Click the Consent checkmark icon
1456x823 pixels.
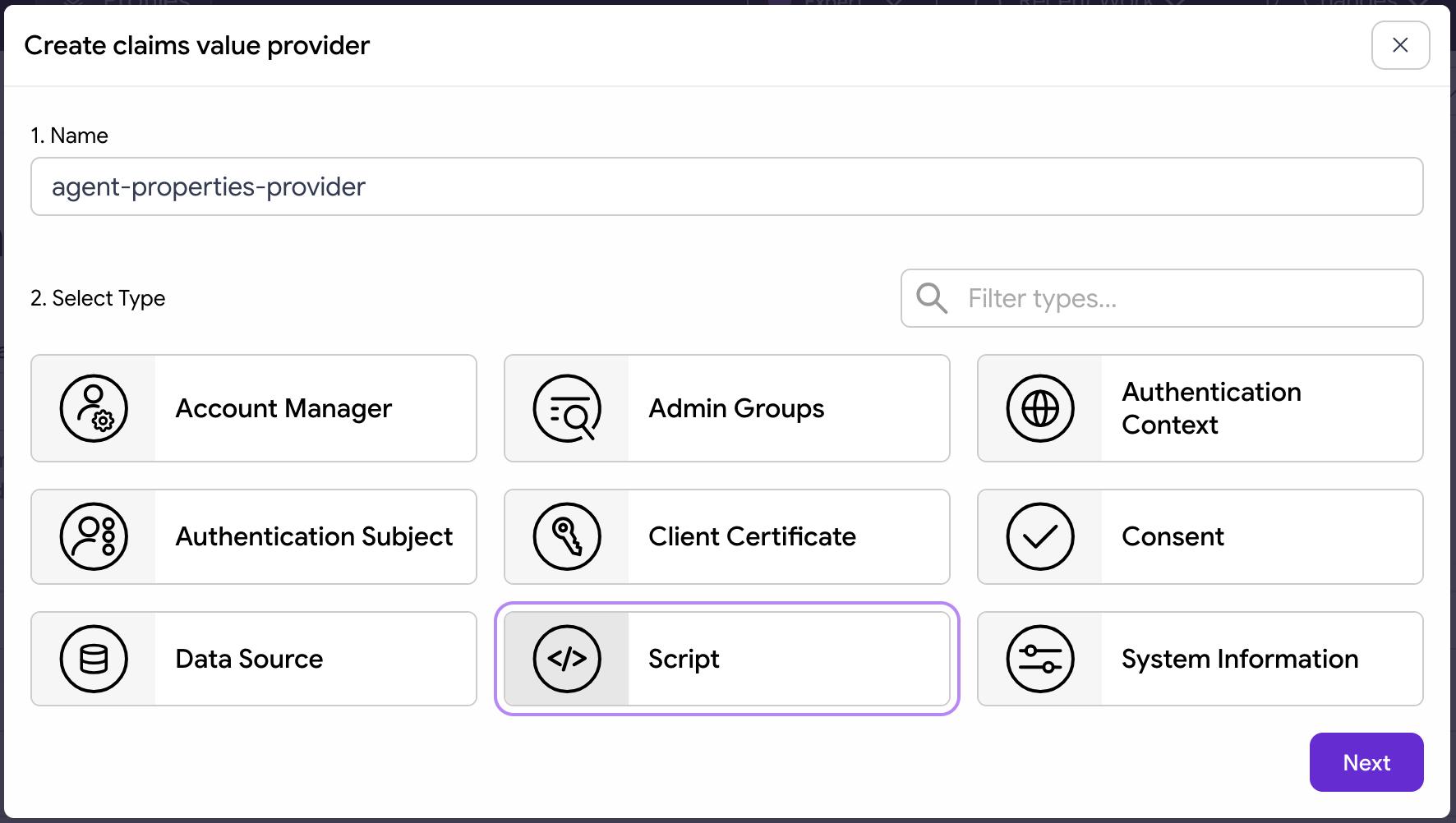tap(1040, 536)
